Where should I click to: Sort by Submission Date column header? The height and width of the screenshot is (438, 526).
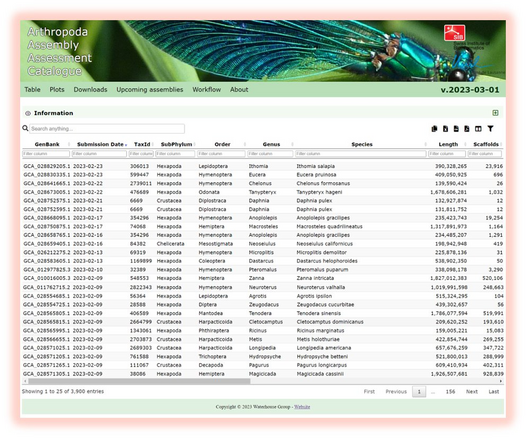click(100, 144)
